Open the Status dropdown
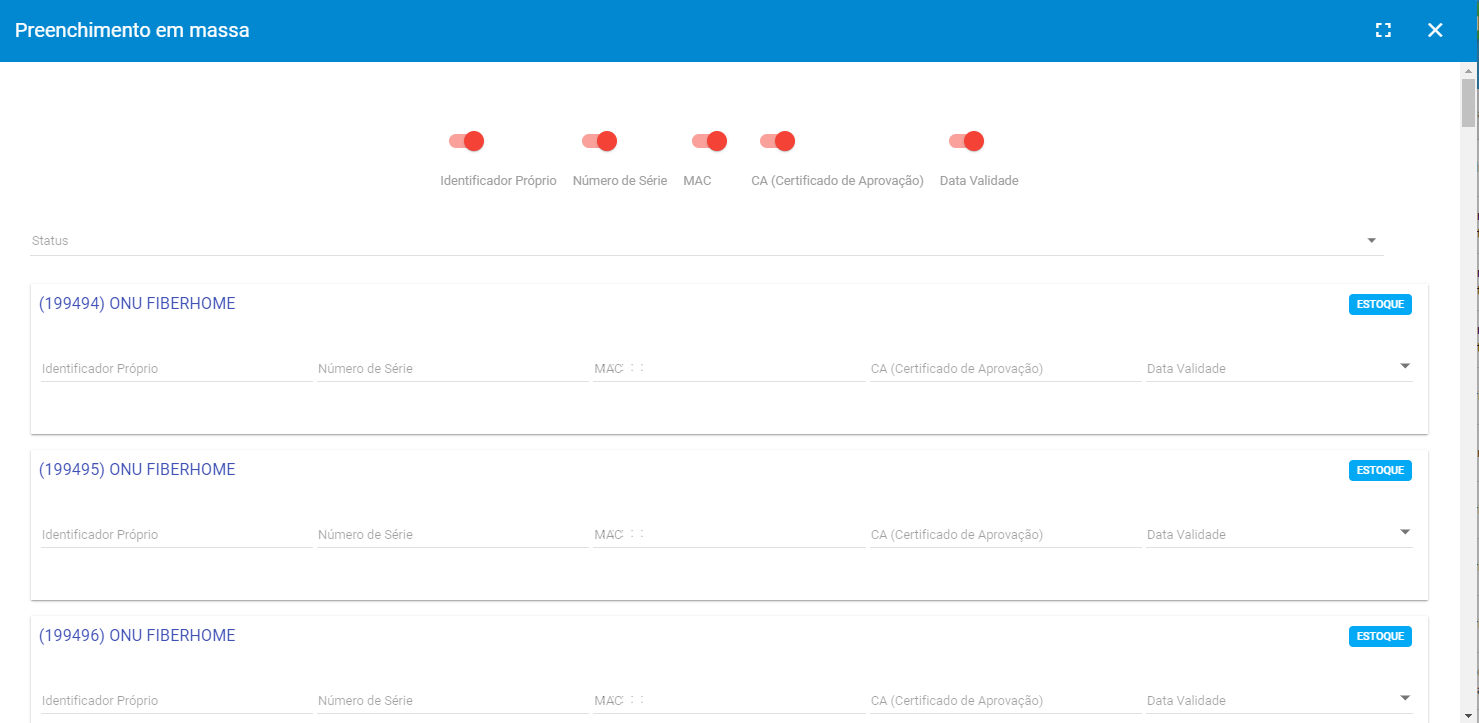This screenshot has height=723, width=1479. pyautogui.click(x=707, y=241)
